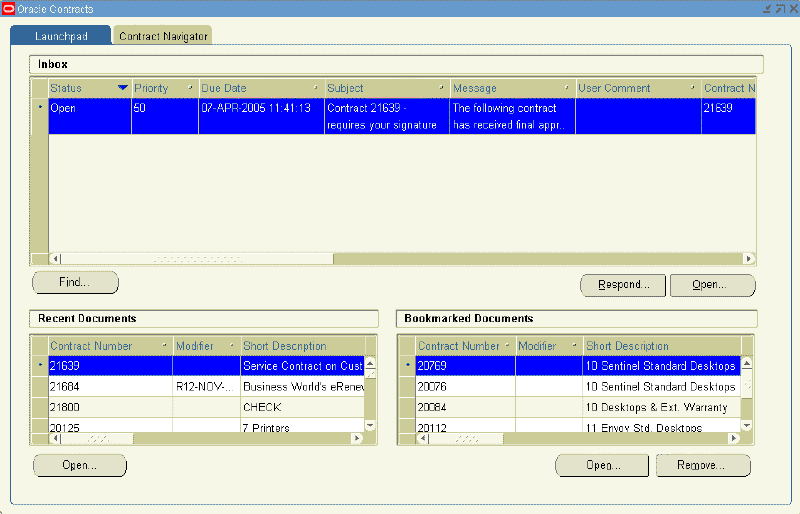Click Contract Number header in Recent Documents
The height and width of the screenshot is (514, 800).
110,346
